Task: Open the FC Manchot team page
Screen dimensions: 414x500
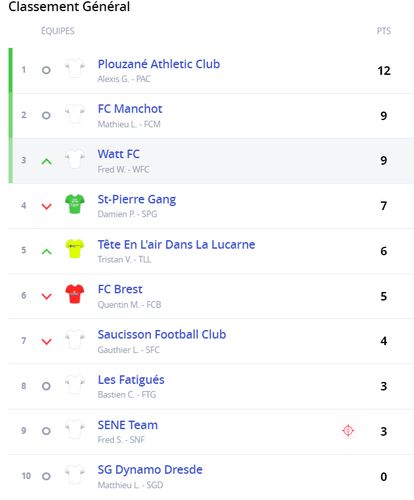Action: coord(130,109)
